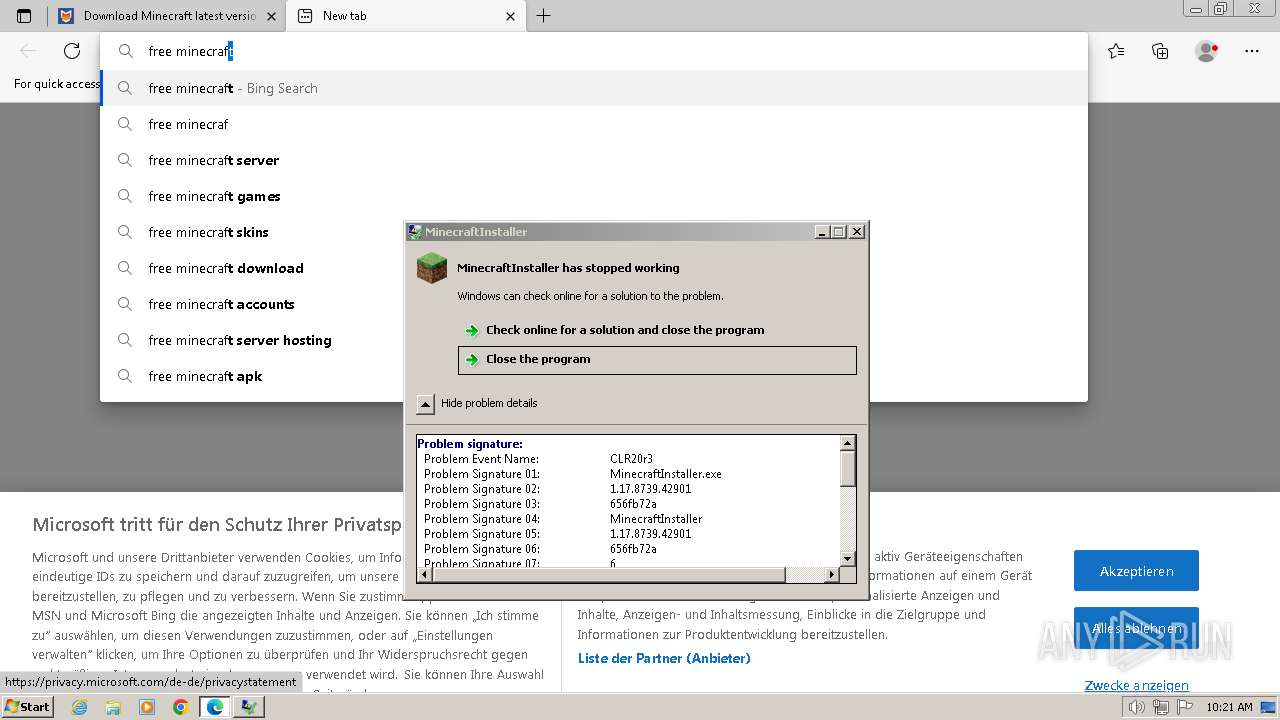
Task: Select 'free minecraft apk' suggestion
Action: point(594,376)
